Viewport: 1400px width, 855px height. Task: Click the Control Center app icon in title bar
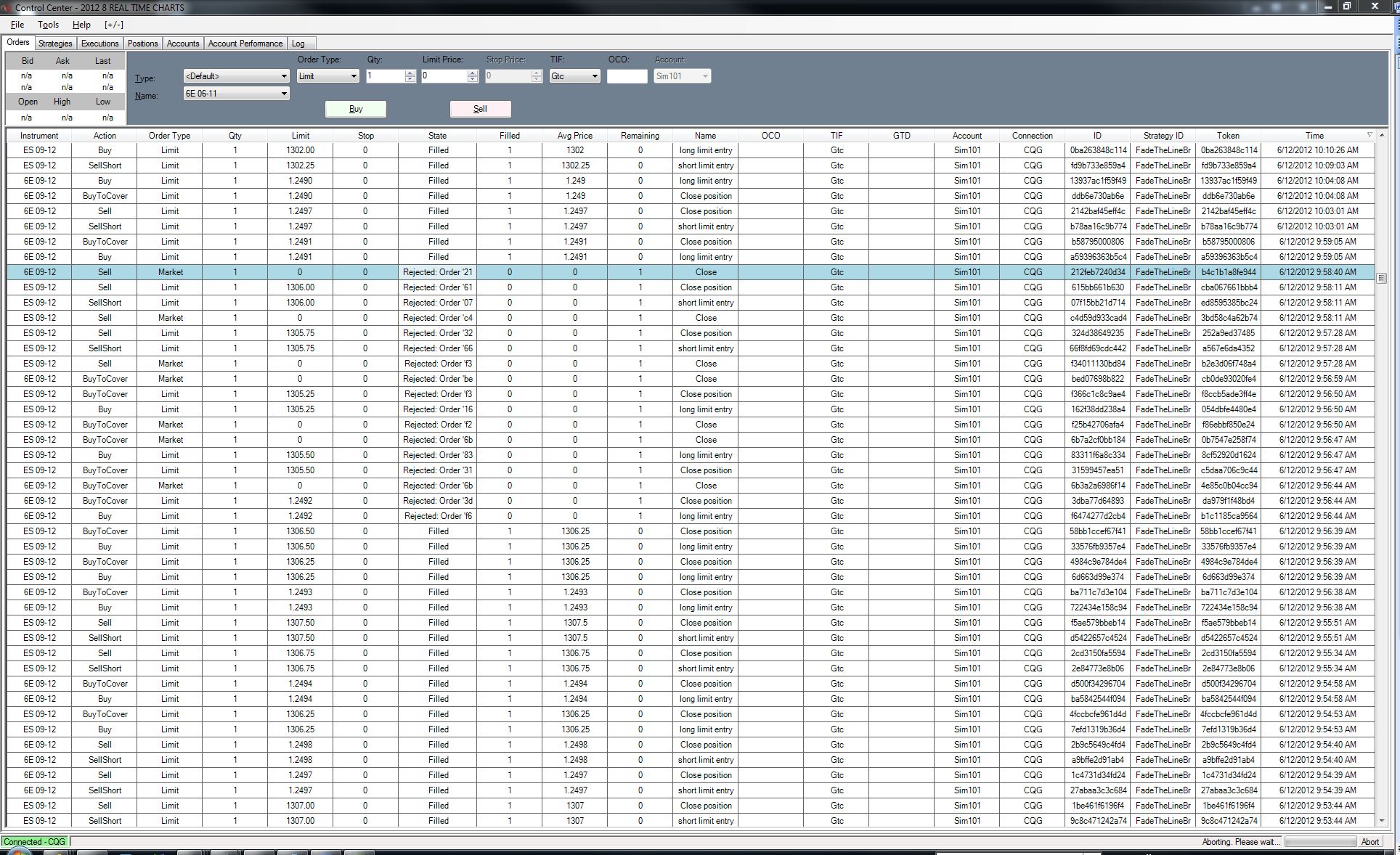[7, 7]
